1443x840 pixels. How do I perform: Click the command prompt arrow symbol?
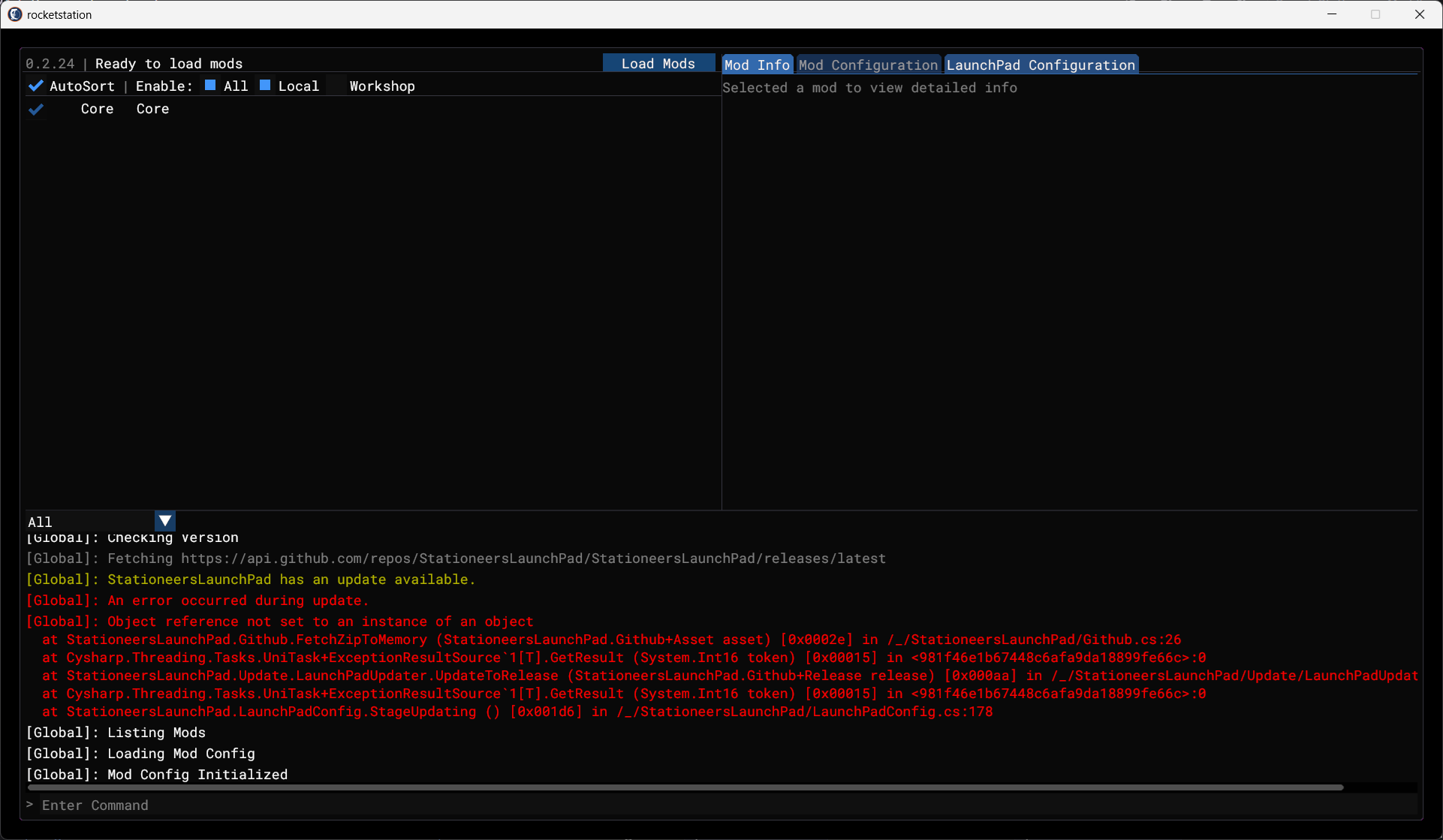(30, 805)
